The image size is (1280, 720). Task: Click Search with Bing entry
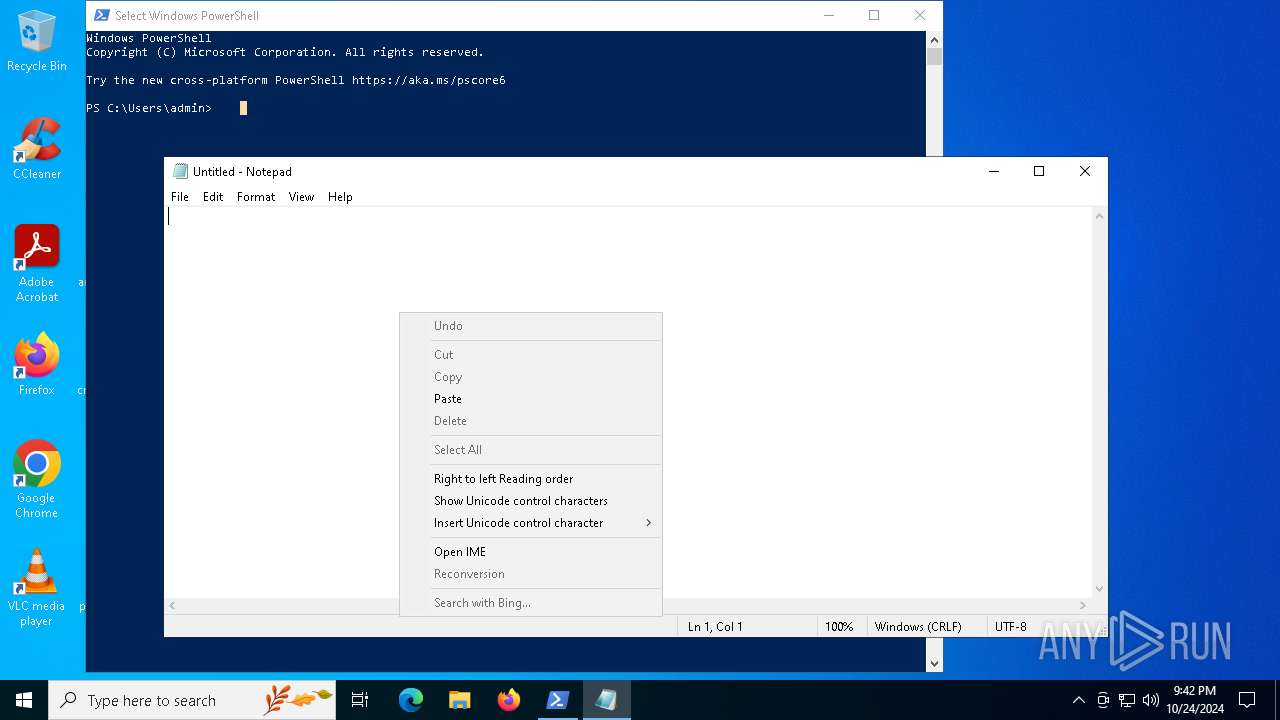pos(530,603)
